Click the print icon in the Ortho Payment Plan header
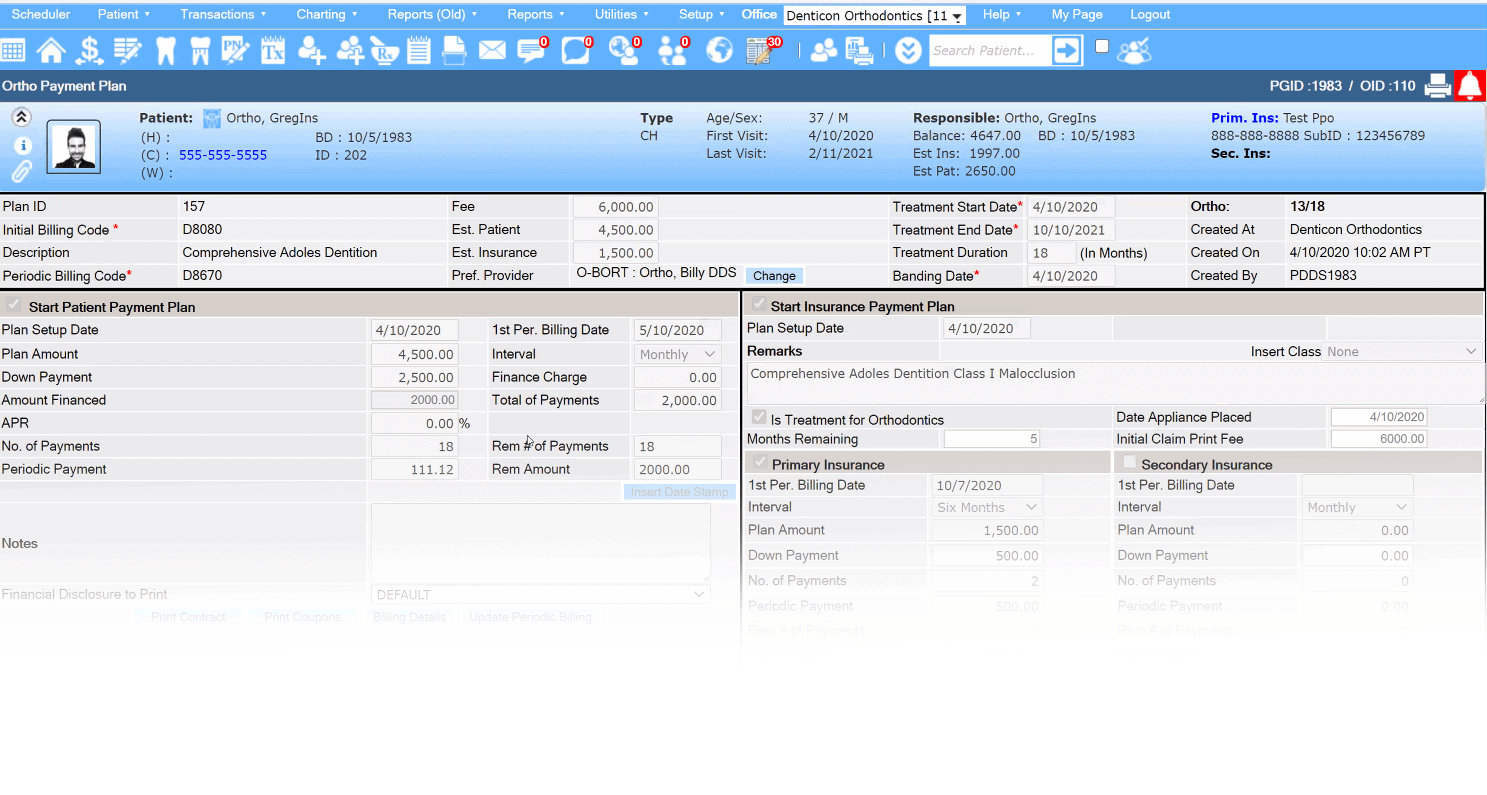 click(x=1437, y=85)
